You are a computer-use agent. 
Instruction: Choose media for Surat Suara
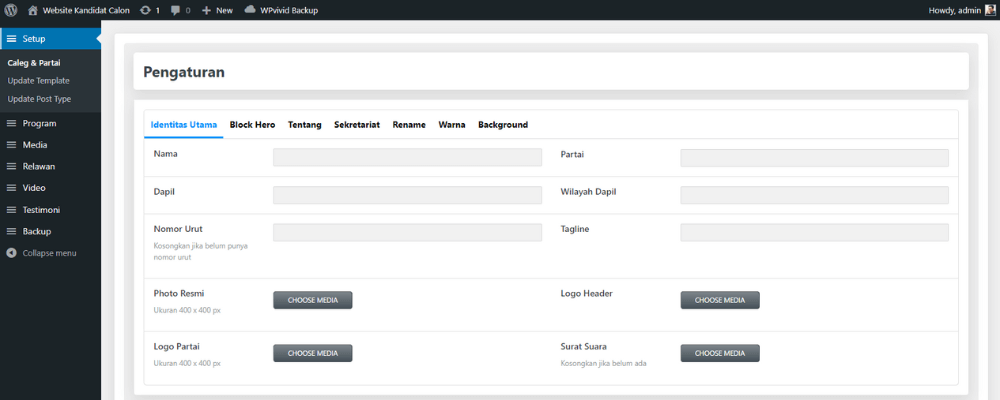pyautogui.click(x=720, y=353)
